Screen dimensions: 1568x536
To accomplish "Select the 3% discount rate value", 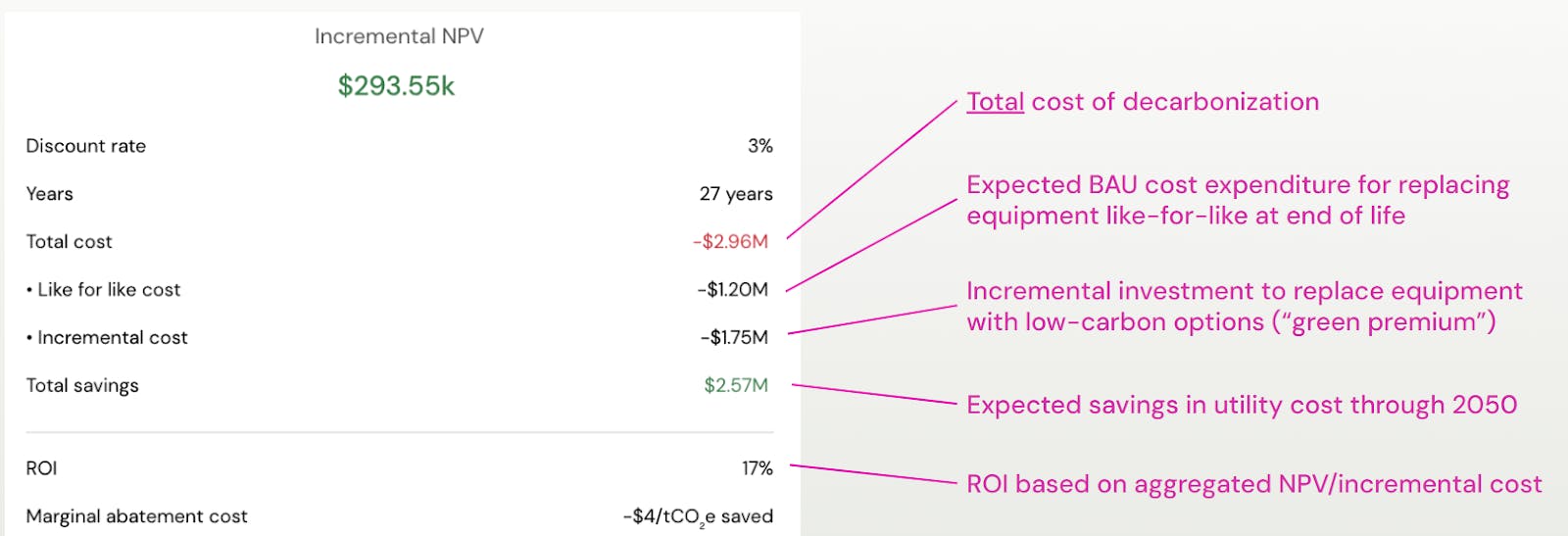I will 759,146.
